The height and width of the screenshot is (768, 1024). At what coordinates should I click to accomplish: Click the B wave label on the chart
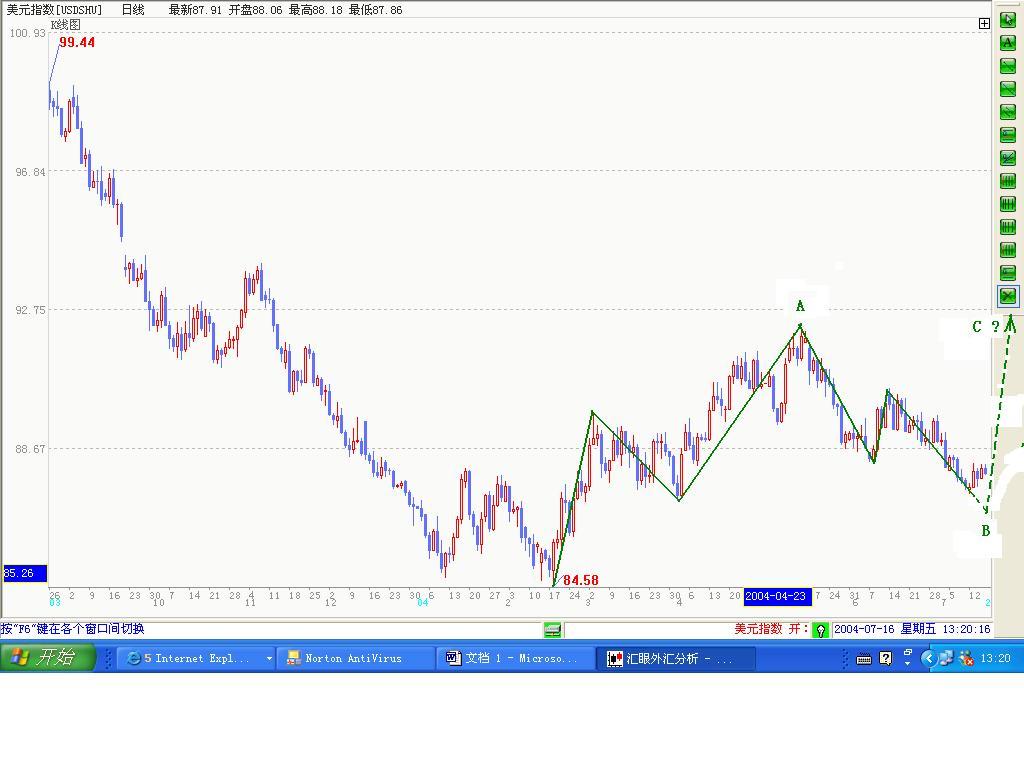pyautogui.click(x=985, y=530)
